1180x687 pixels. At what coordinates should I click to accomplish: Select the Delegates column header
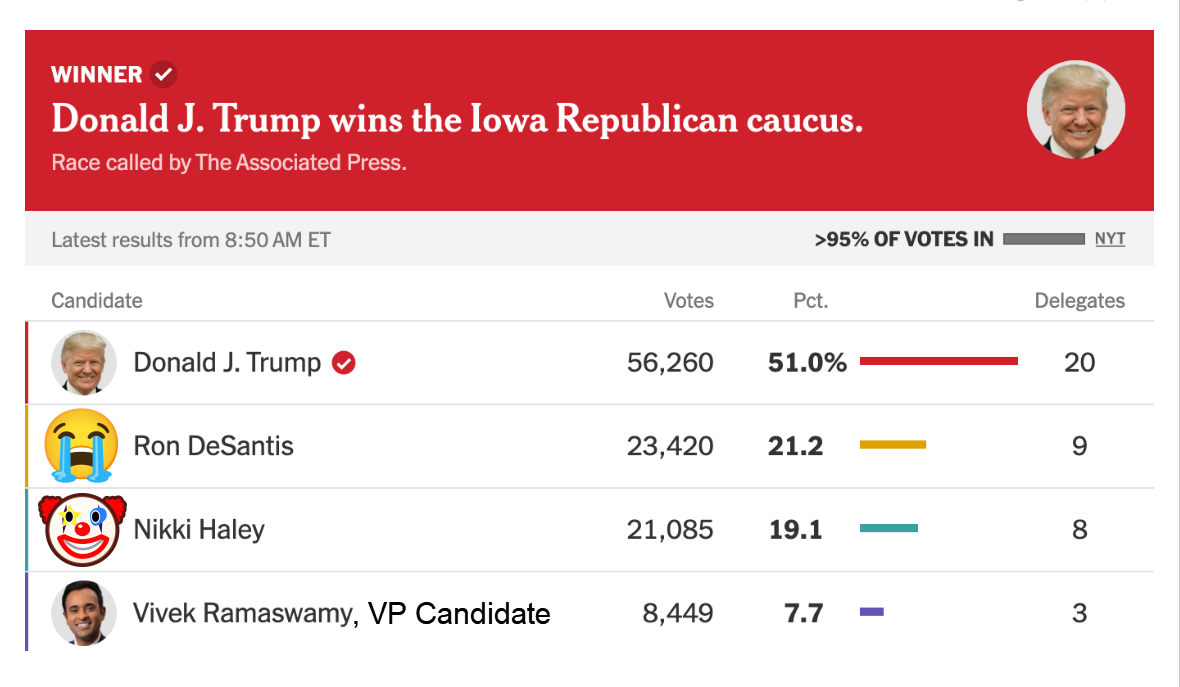1079,301
